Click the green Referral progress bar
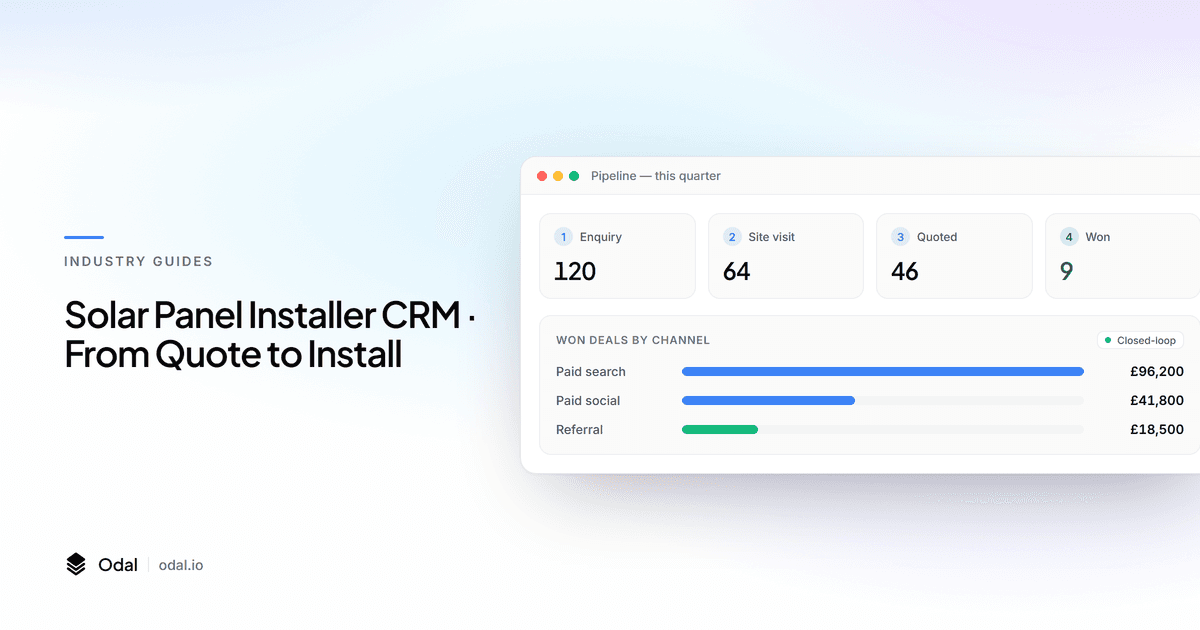This screenshot has height=630, width=1200. pos(720,430)
